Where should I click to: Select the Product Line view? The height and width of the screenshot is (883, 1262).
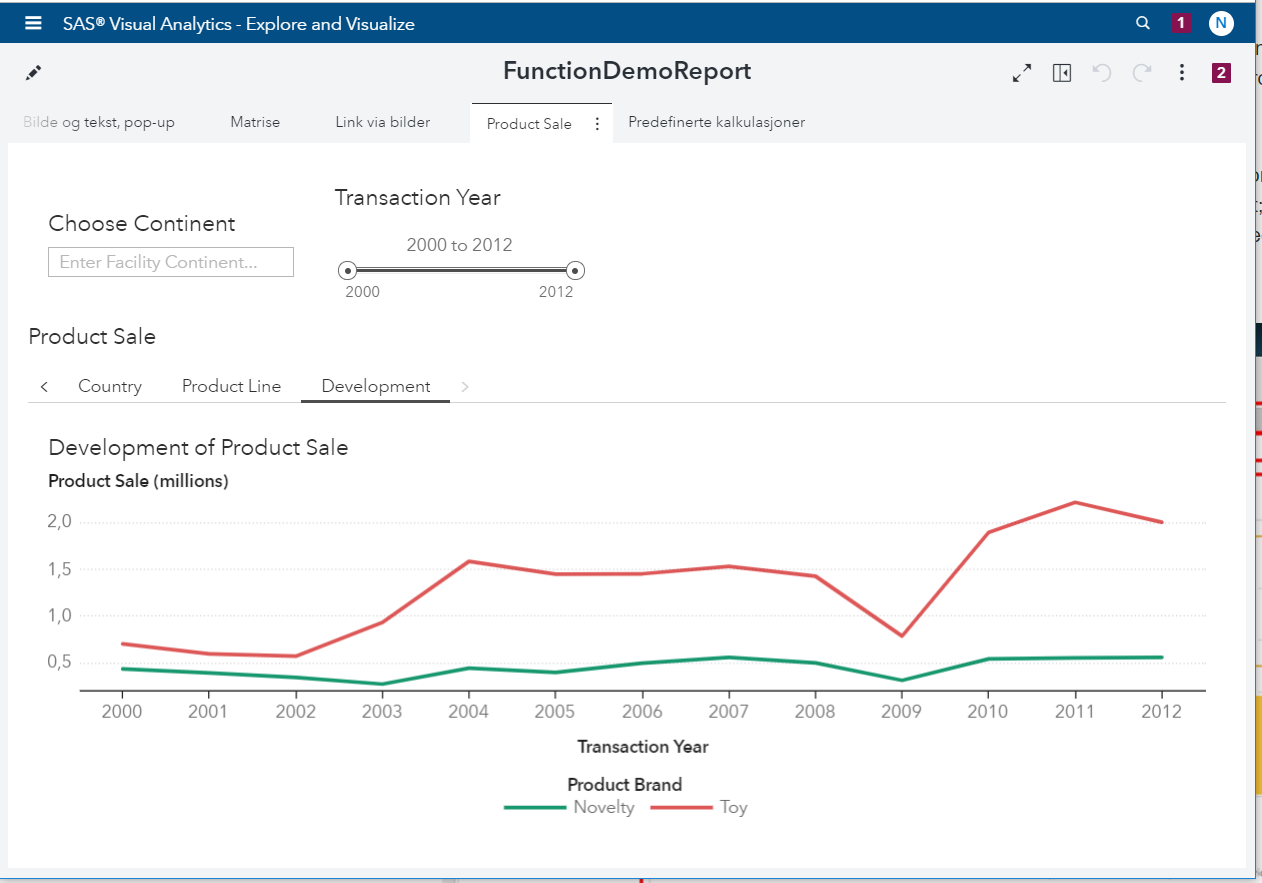231,386
